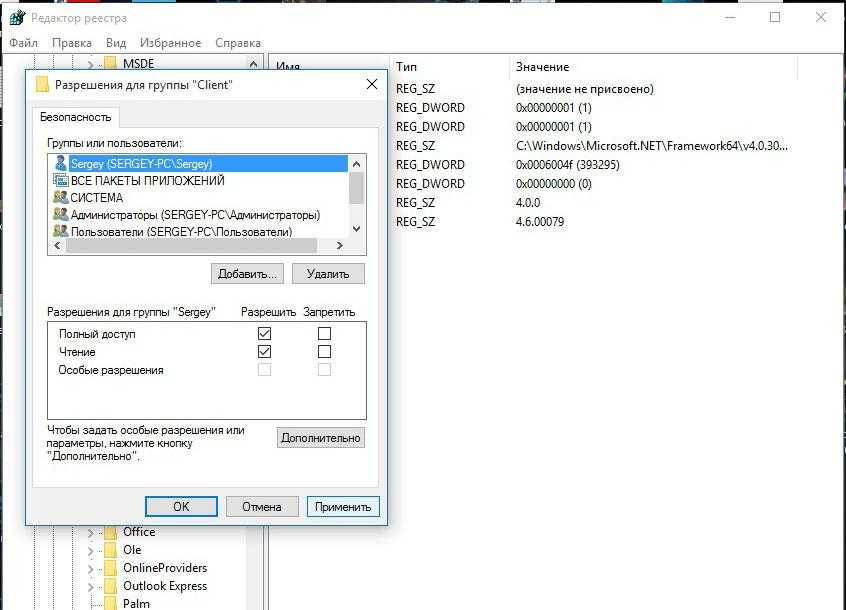Click value 0x00000000 (0)
Screen dimensions: 846x610
[x=554, y=184]
